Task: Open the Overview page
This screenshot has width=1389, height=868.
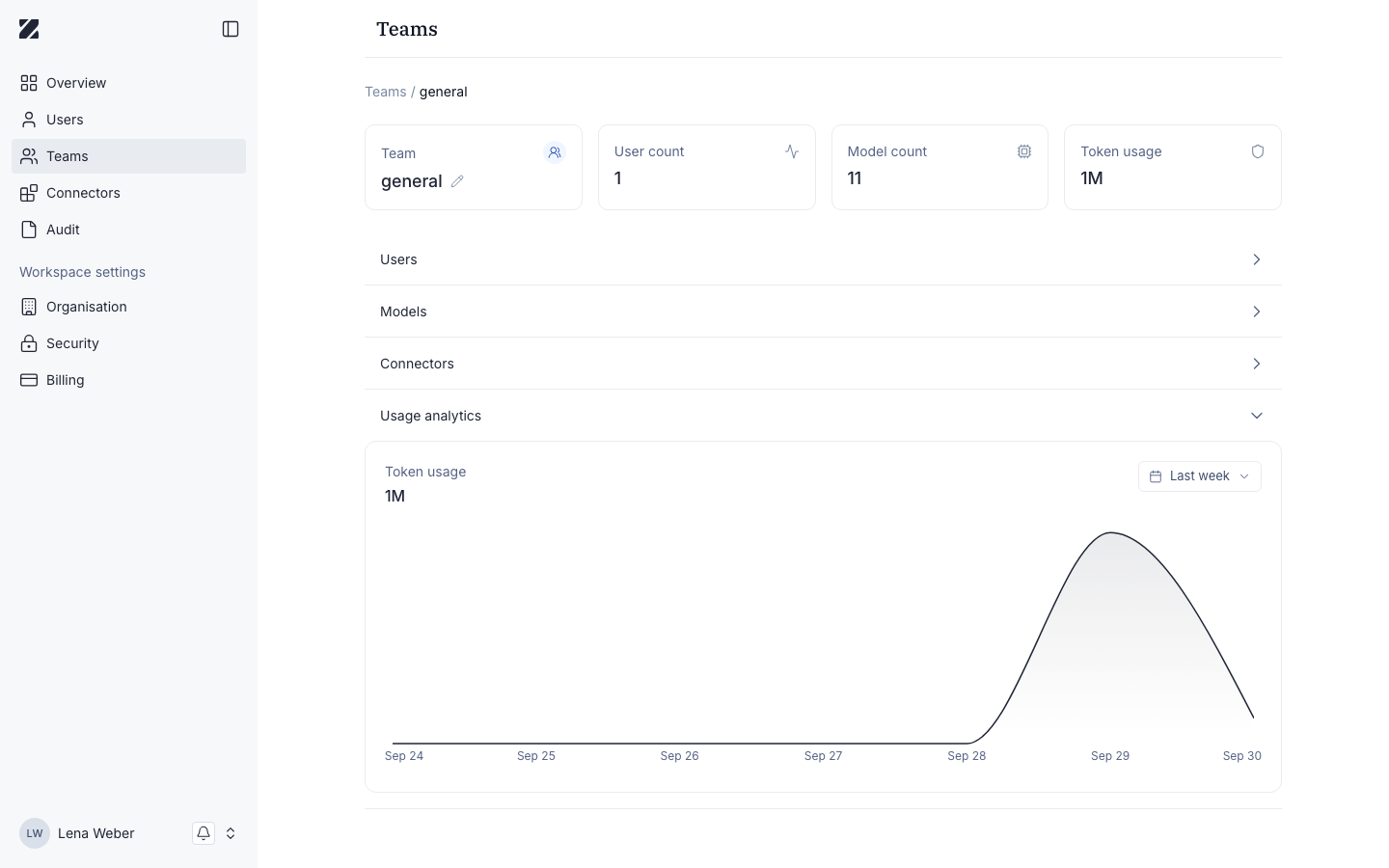Action: coord(128,83)
